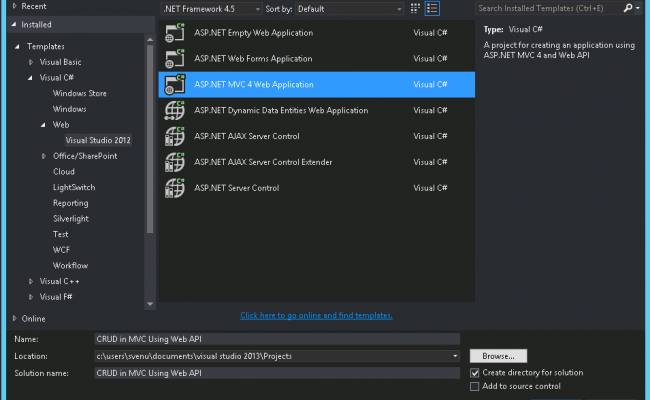Select the Workflow template category
650x400 pixels.
[70, 266]
